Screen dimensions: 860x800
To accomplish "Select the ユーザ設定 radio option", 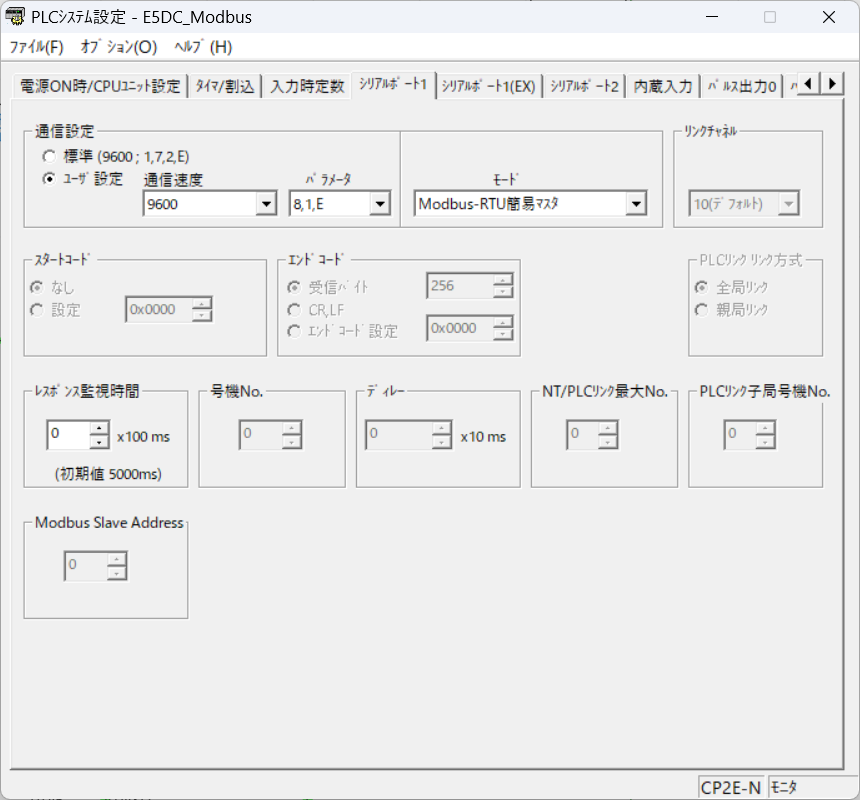I will point(49,179).
